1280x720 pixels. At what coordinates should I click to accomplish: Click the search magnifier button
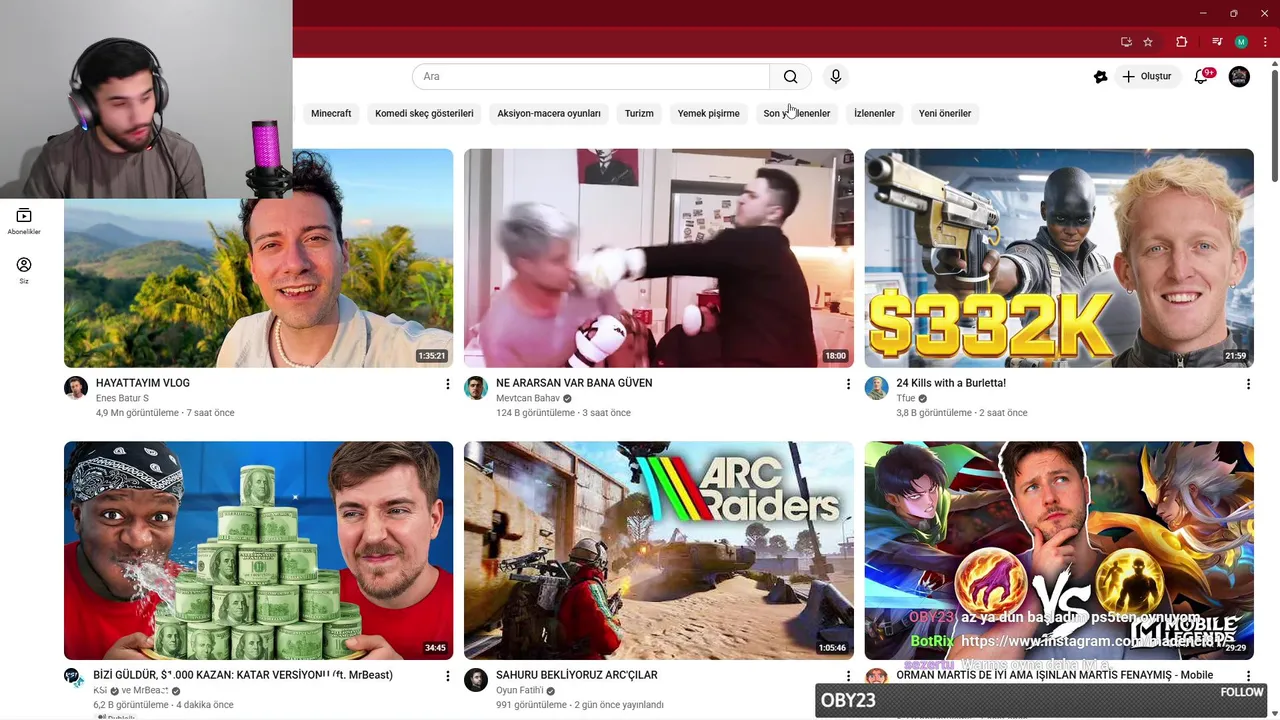[x=790, y=77]
